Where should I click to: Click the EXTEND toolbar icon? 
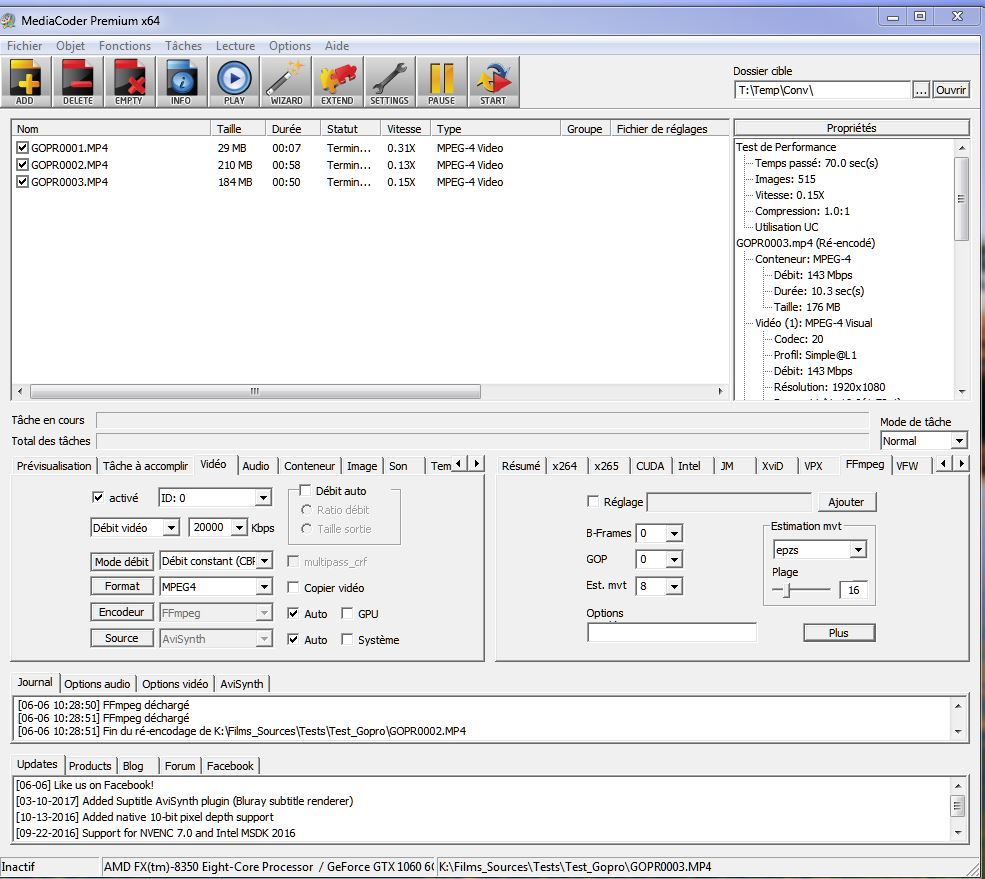[x=337, y=82]
